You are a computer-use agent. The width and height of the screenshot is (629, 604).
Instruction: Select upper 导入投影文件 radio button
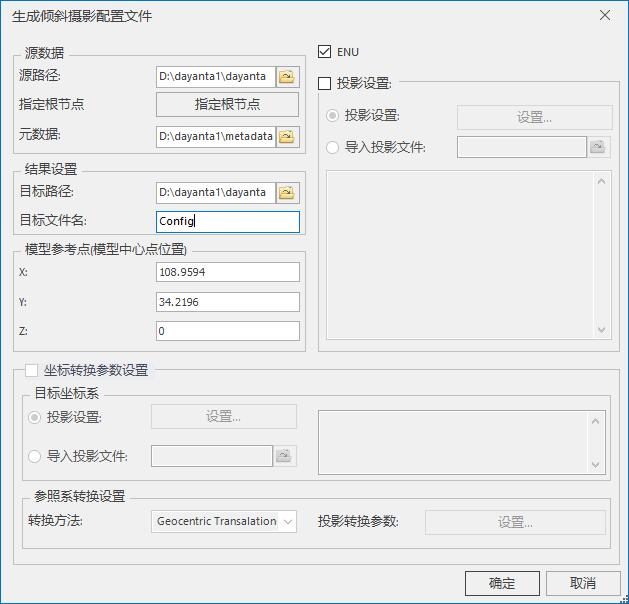[333, 147]
